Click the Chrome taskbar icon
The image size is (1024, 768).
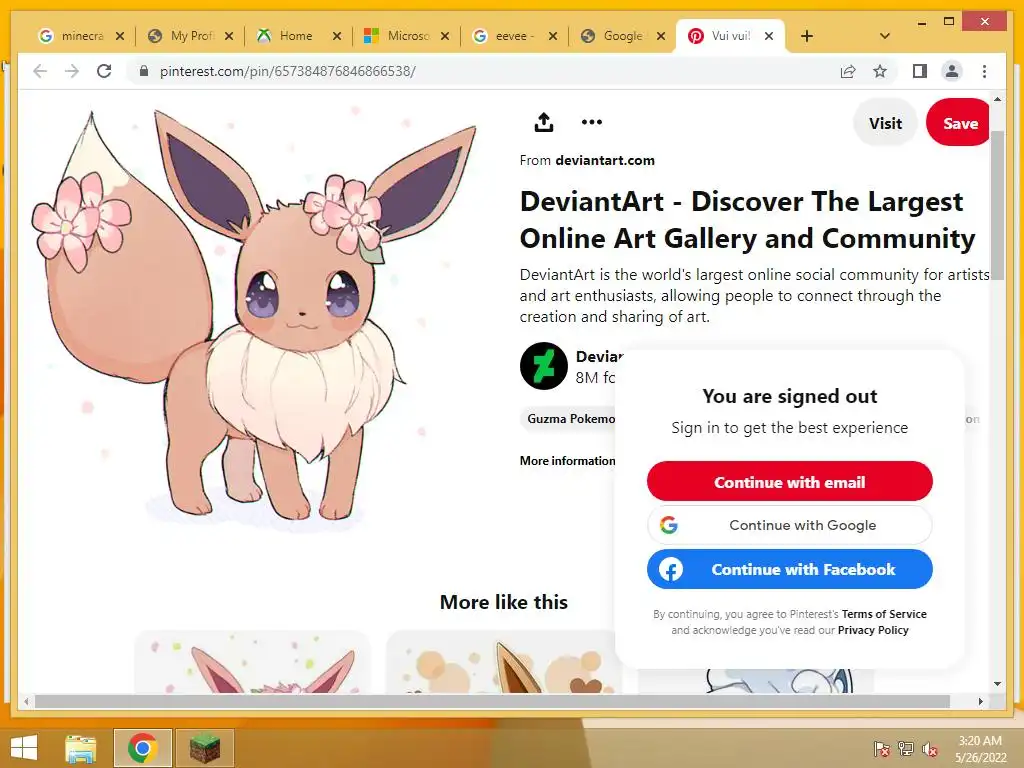(x=142, y=748)
